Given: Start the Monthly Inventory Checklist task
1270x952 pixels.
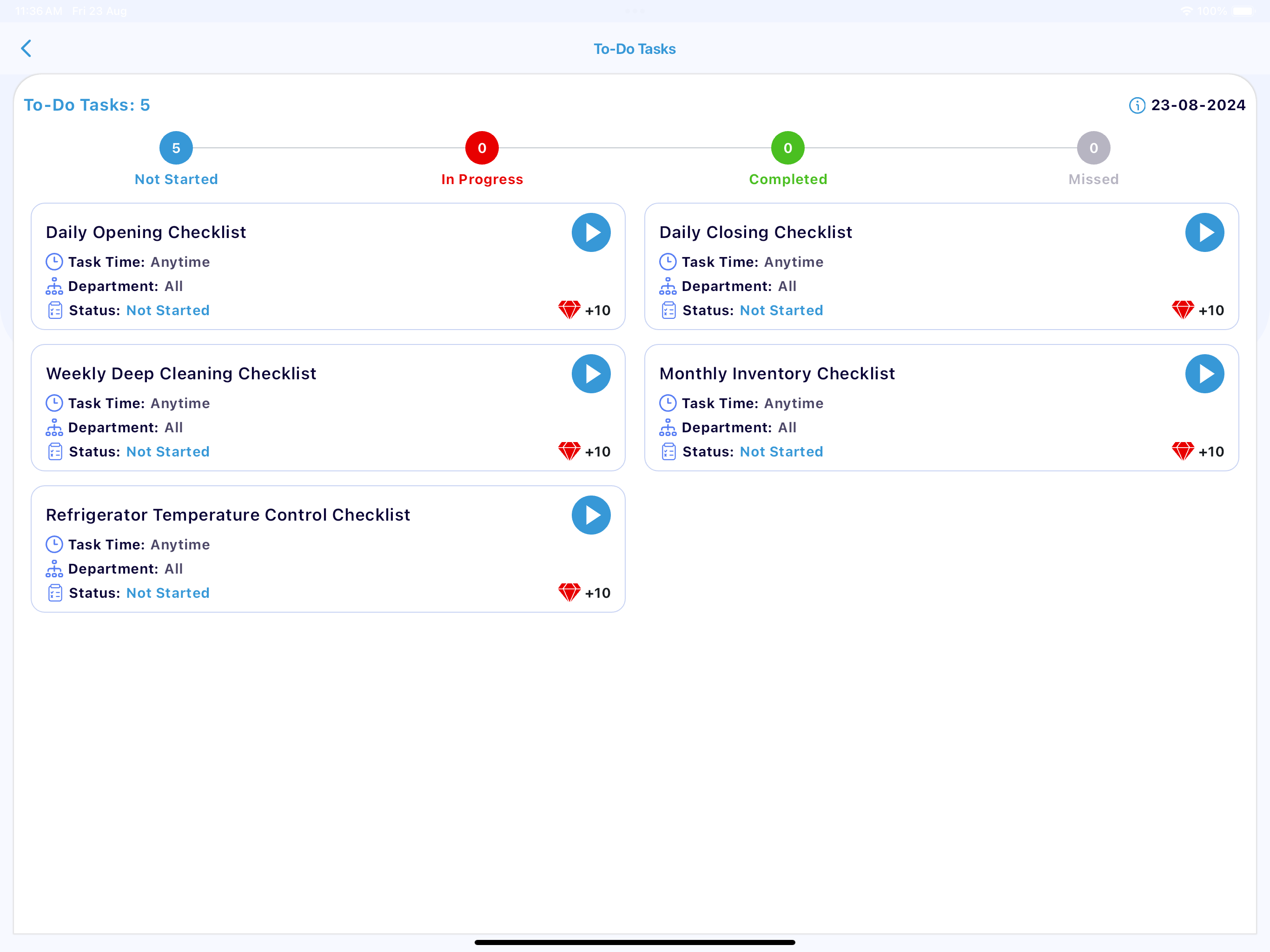Looking at the screenshot, I should [1204, 374].
